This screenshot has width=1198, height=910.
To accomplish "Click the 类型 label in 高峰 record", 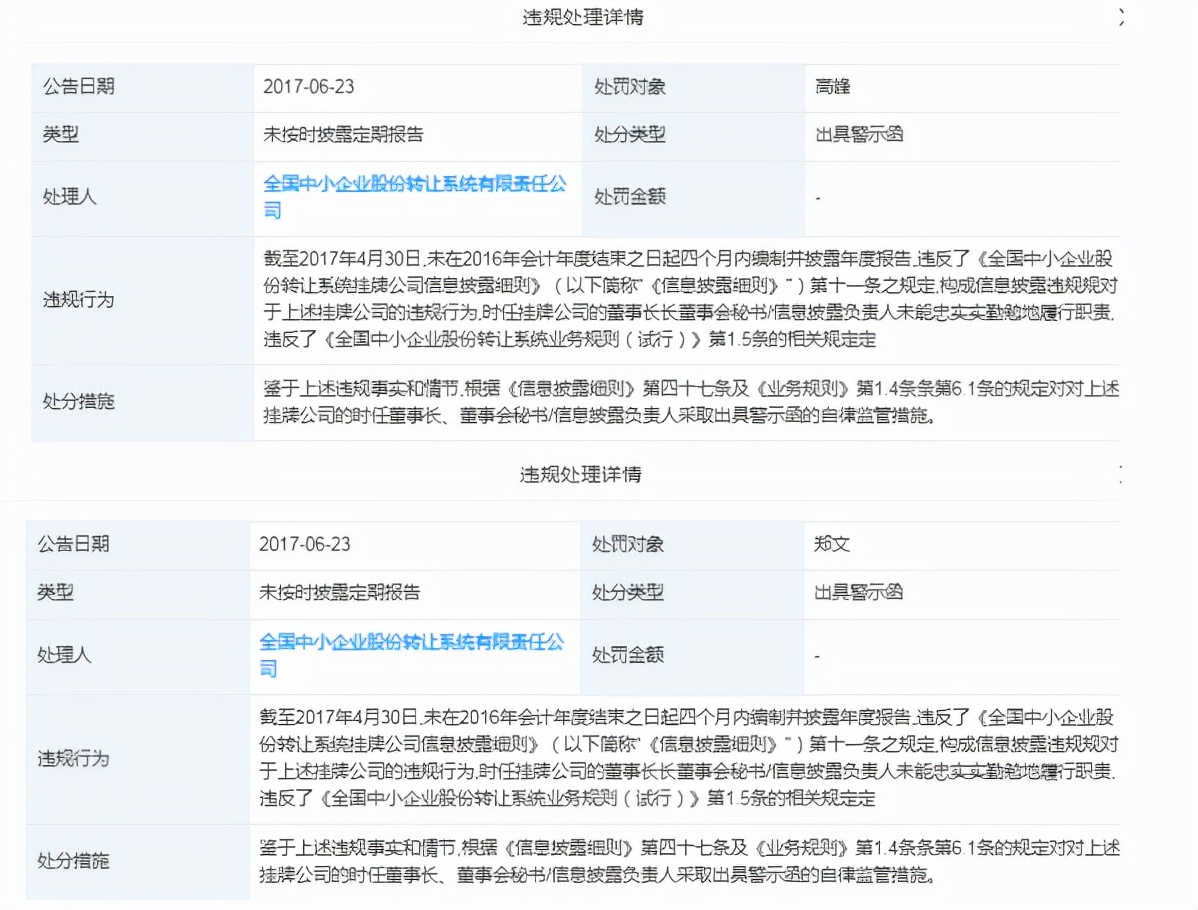I will coord(60,134).
